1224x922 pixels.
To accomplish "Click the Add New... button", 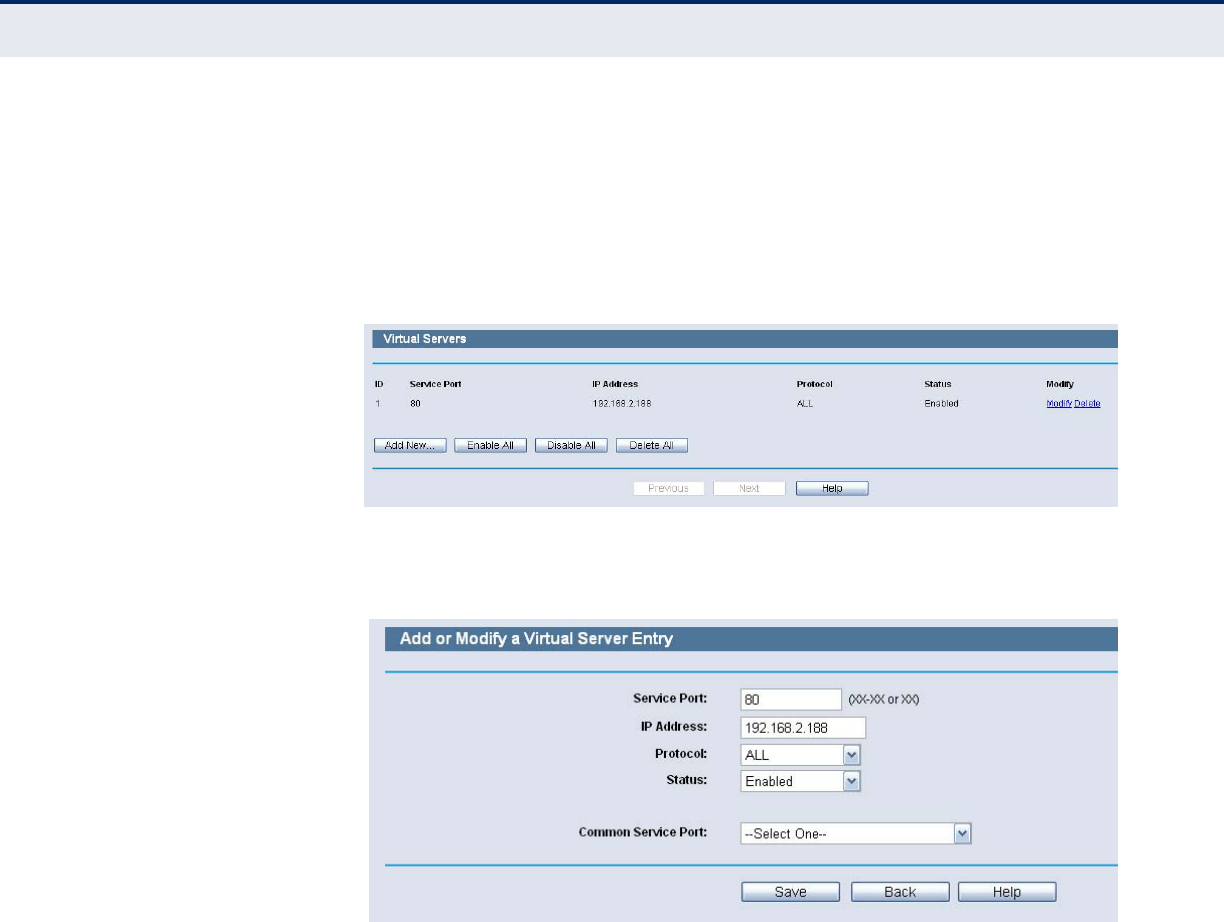I will tap(410, 445).
